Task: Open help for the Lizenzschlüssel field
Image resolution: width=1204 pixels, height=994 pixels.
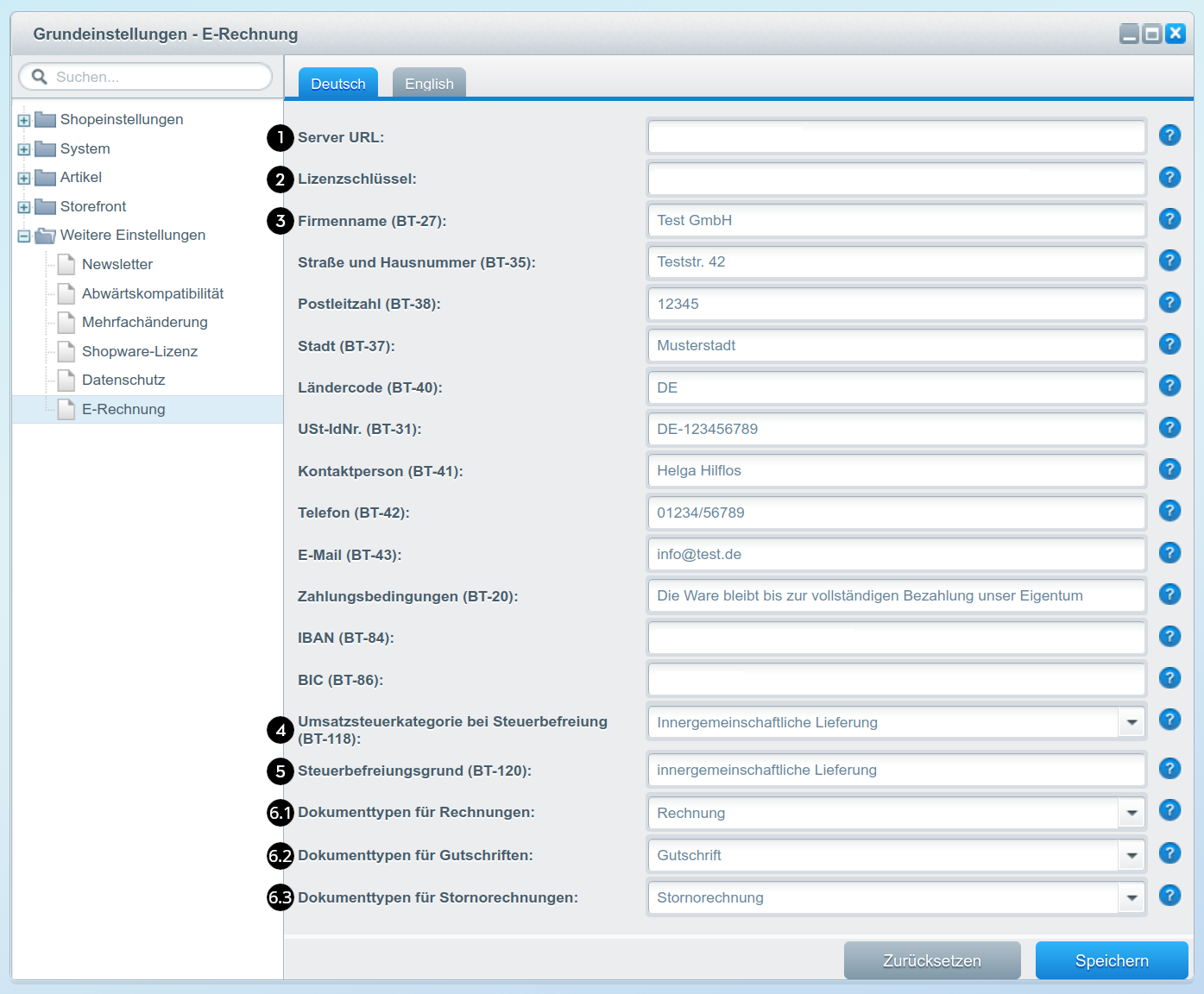Action: click(1169, 177)
